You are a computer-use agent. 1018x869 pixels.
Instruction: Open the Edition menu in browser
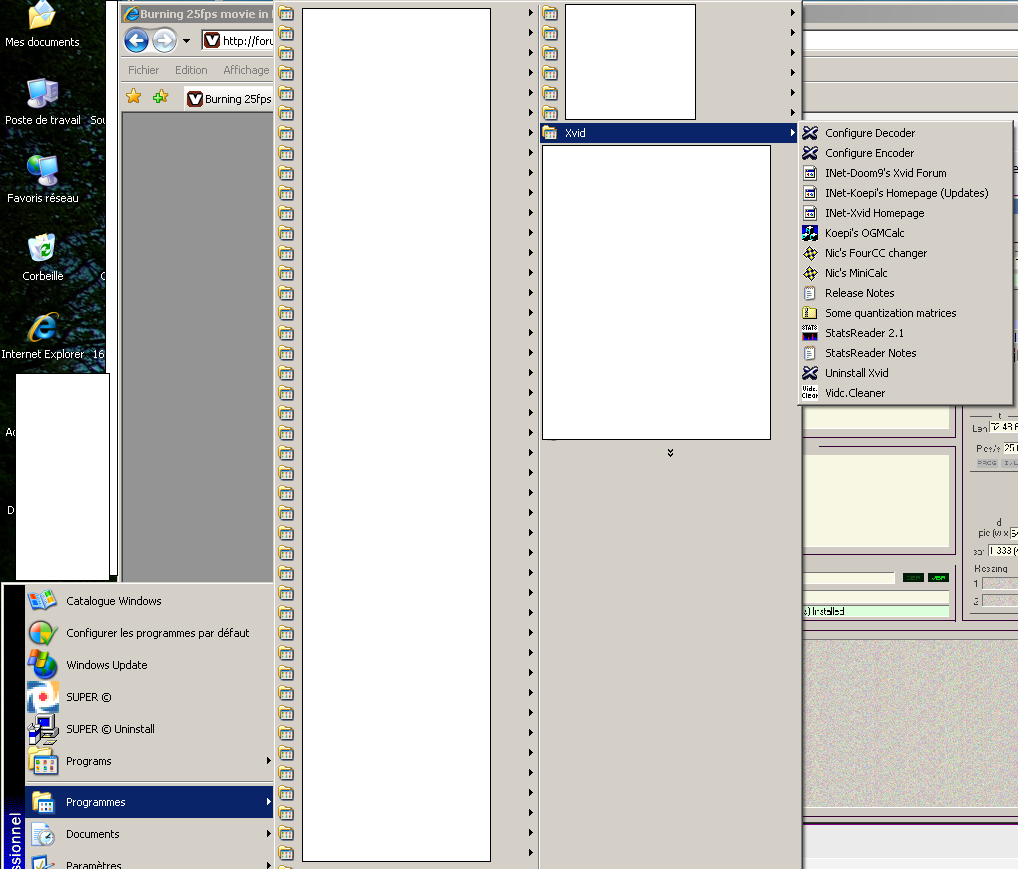click(x=191, y=70)
